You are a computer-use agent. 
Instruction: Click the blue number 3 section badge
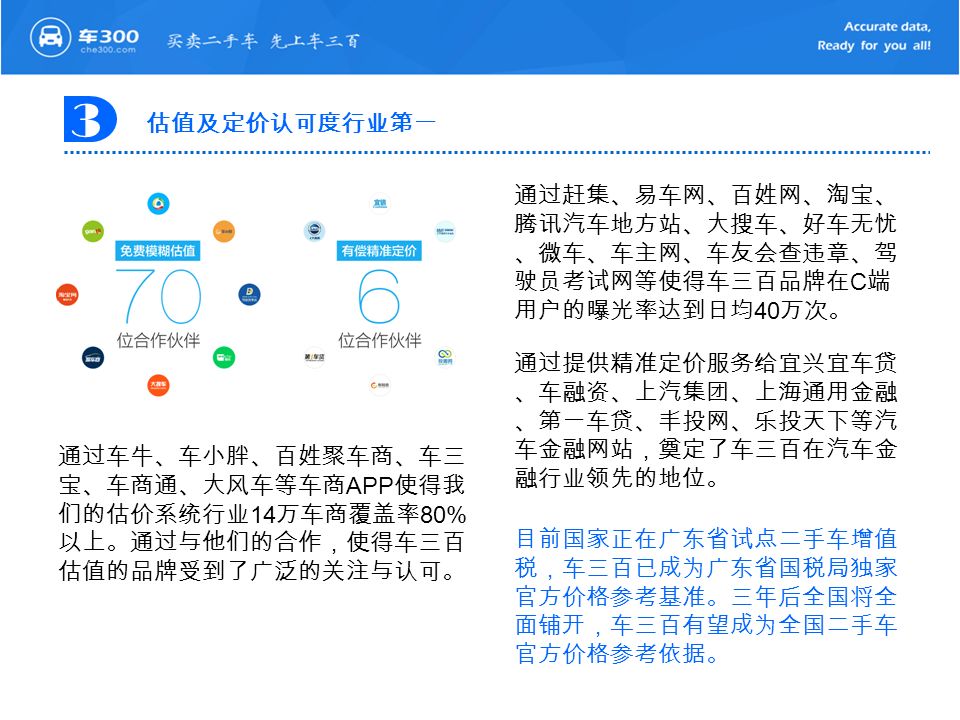tap(90, 119)
